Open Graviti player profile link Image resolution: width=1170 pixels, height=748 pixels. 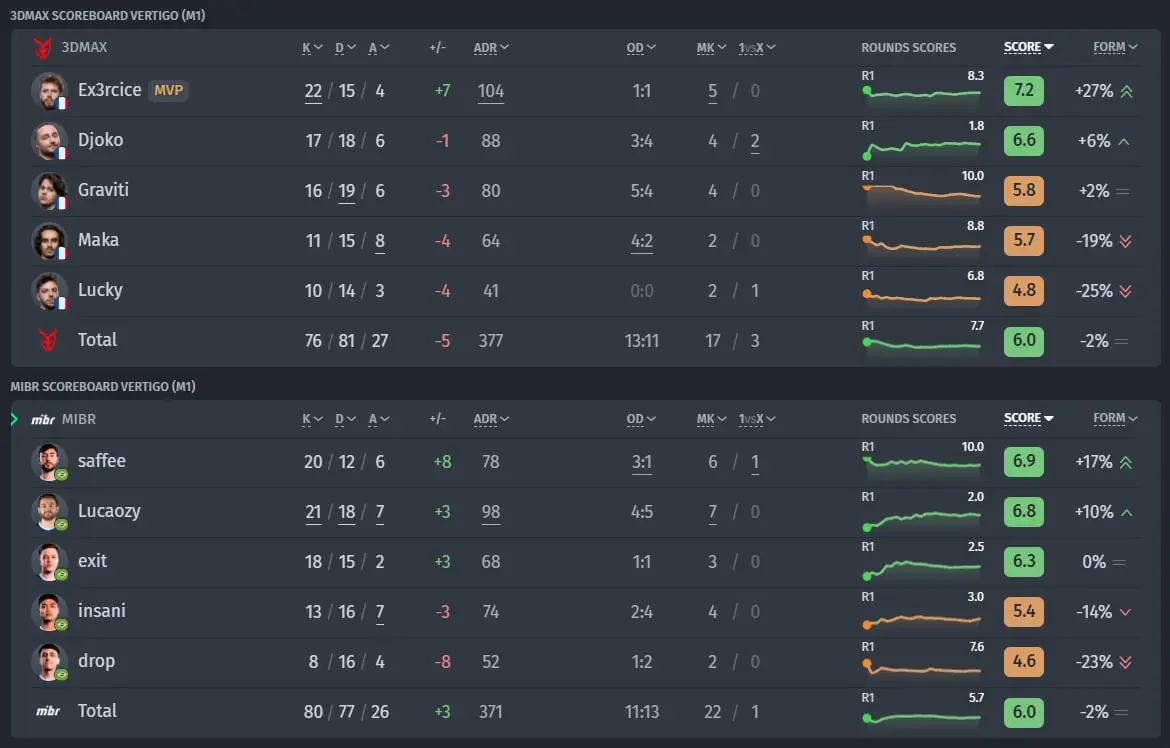103,190
